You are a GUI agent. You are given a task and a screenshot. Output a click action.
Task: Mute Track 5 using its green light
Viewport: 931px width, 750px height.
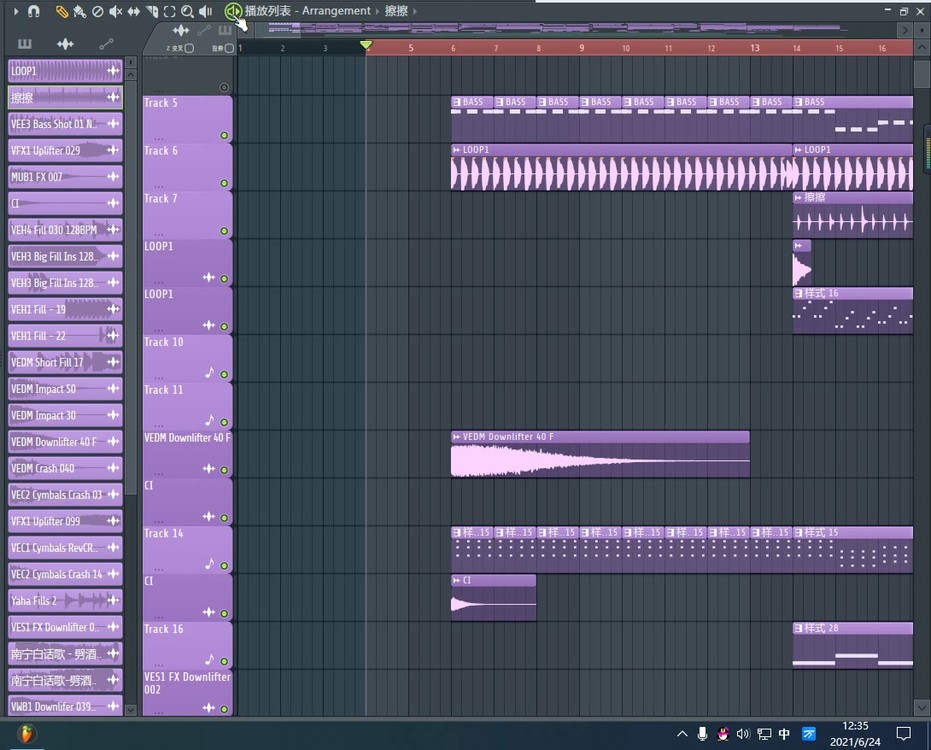tap(224, 135)
